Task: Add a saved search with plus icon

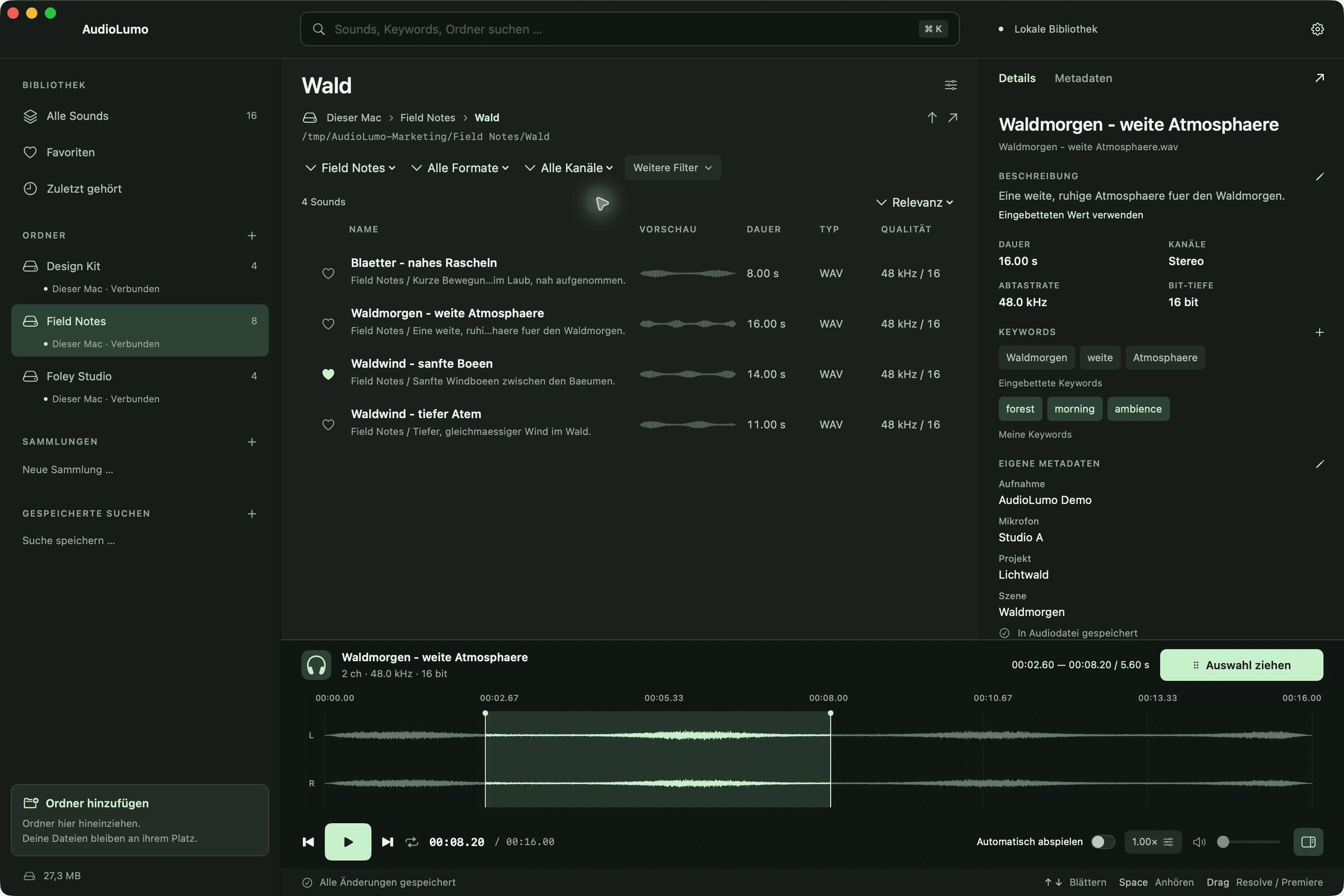Action: coord(252,514)
